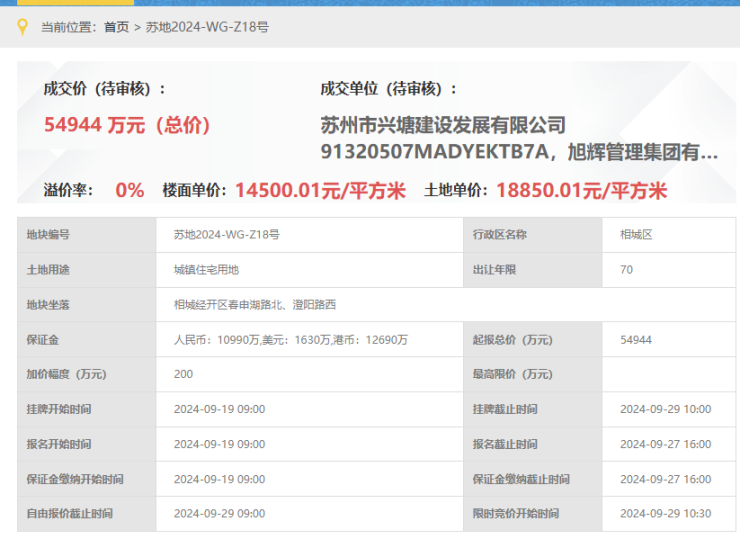
Task: Click the 城镇住宅用地 cell
Action: click(310, 270)
